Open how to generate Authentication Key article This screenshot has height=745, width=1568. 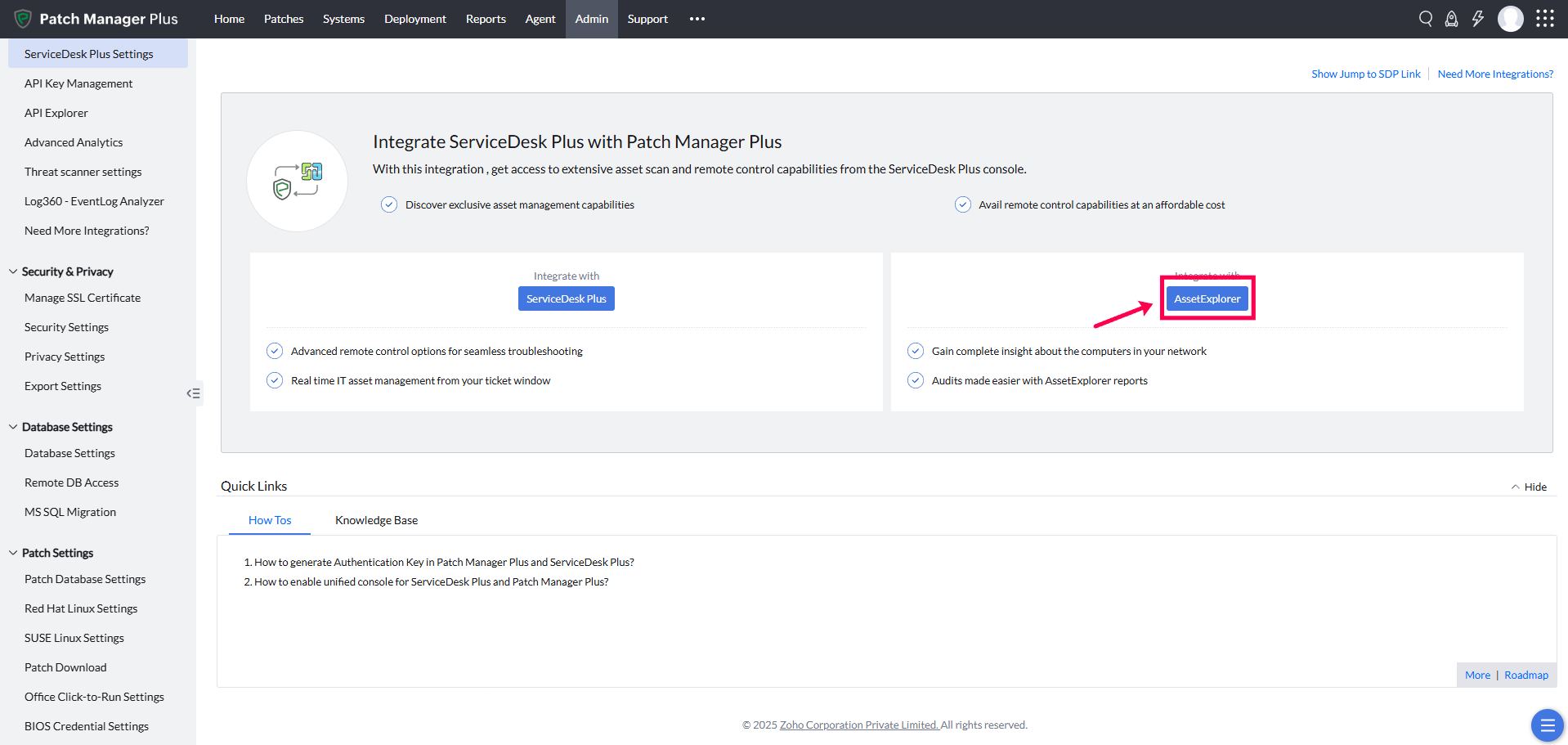click(x=444, y=562)
